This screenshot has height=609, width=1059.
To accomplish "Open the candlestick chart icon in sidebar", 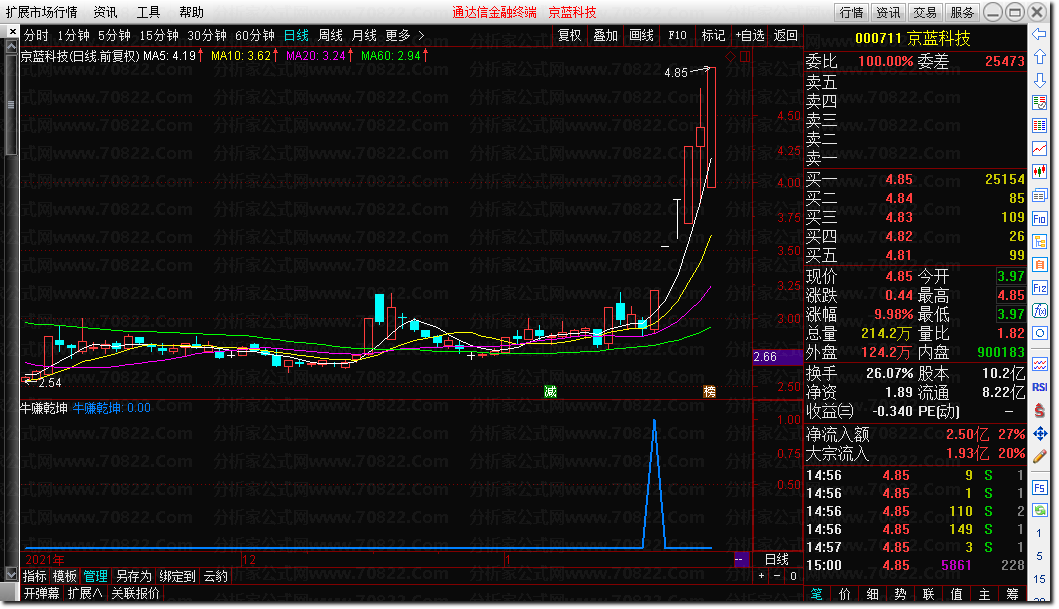I will (x=1039, y=171).
